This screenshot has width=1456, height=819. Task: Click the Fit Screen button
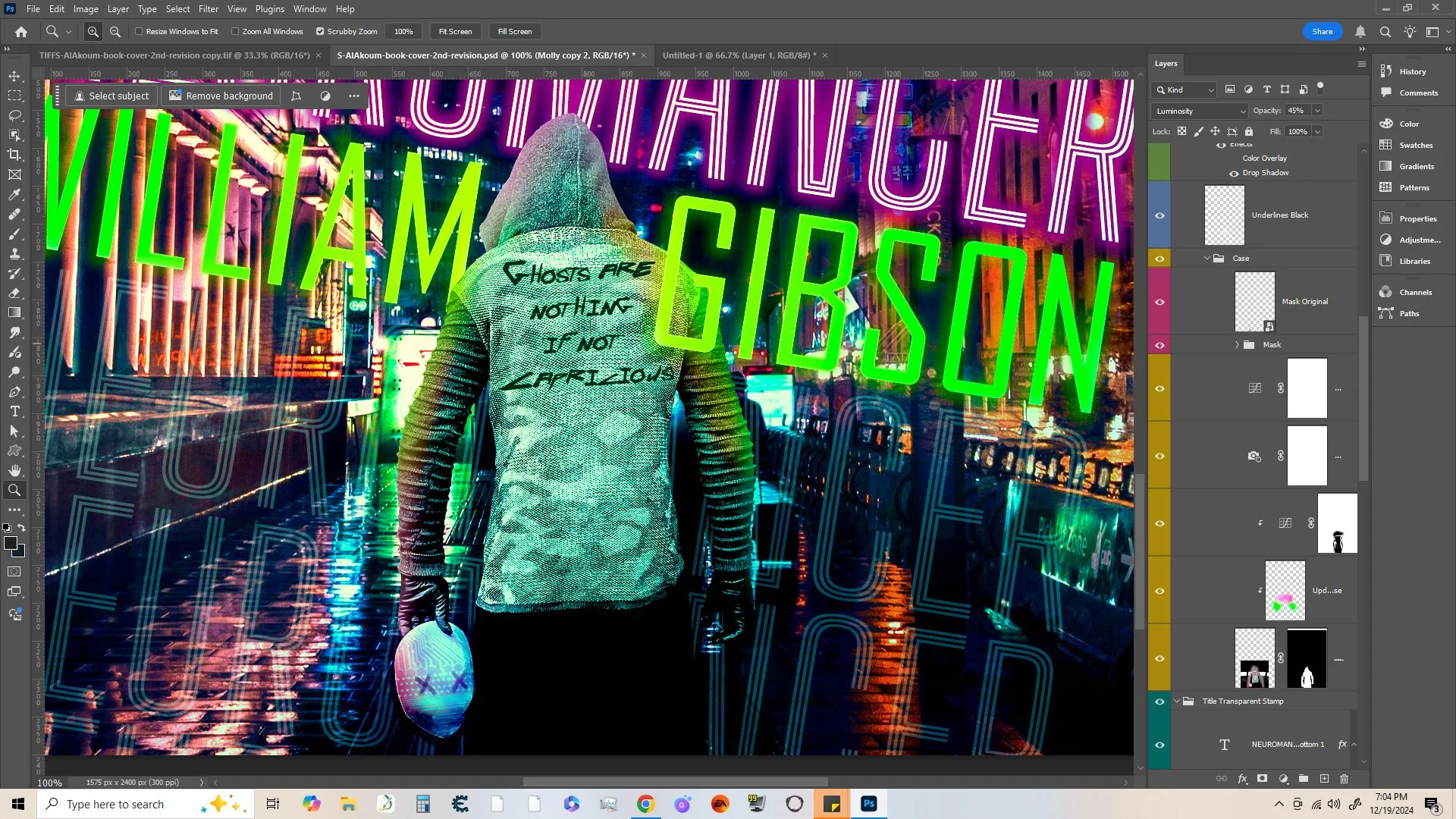pyautogui.click(x=455, y=32)
